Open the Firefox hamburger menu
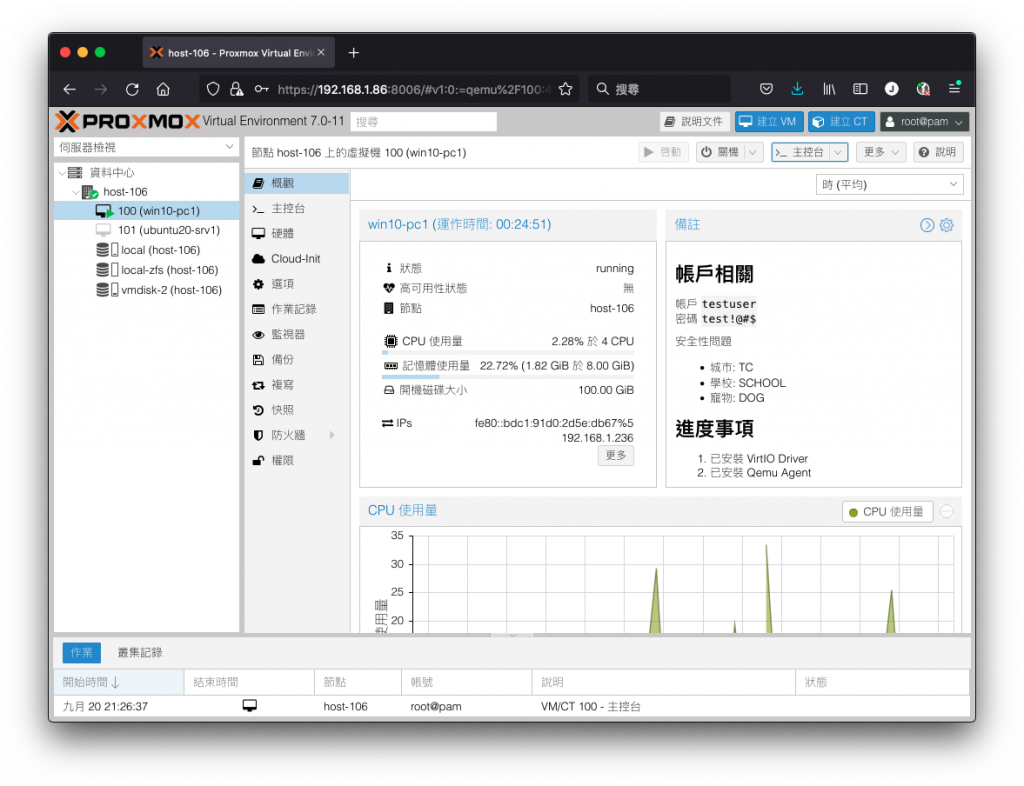 [x=954, y=88]
